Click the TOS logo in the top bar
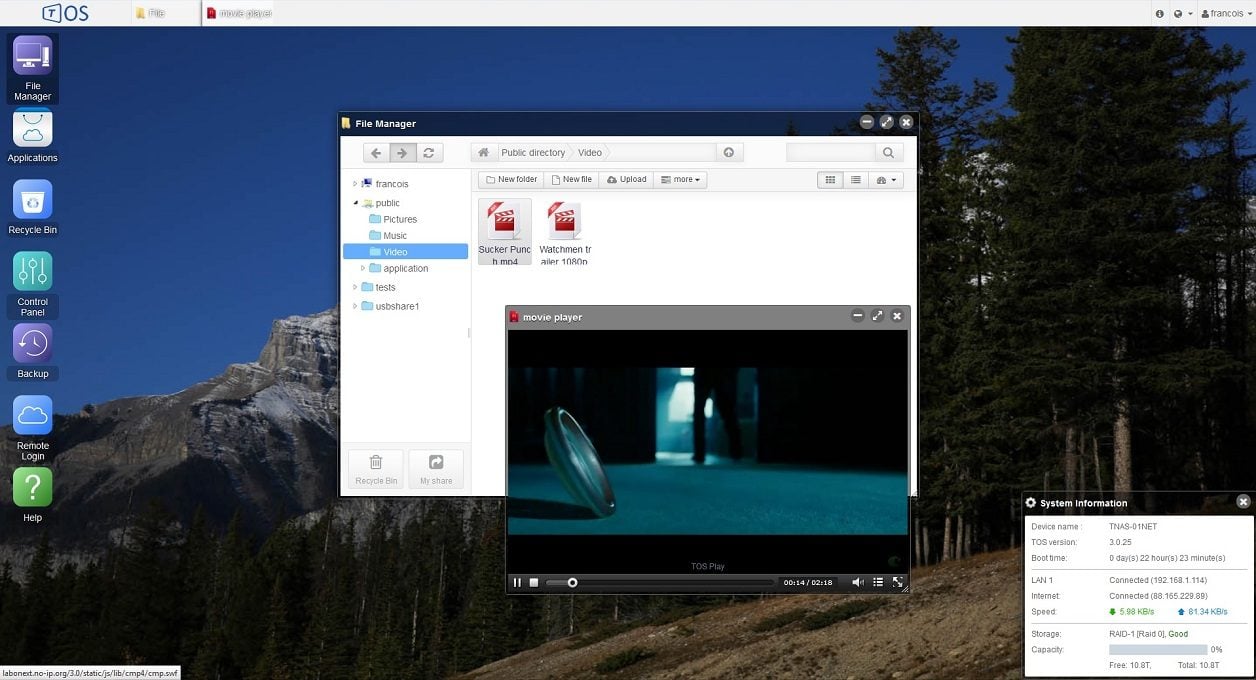 click(x=65, y=13)
